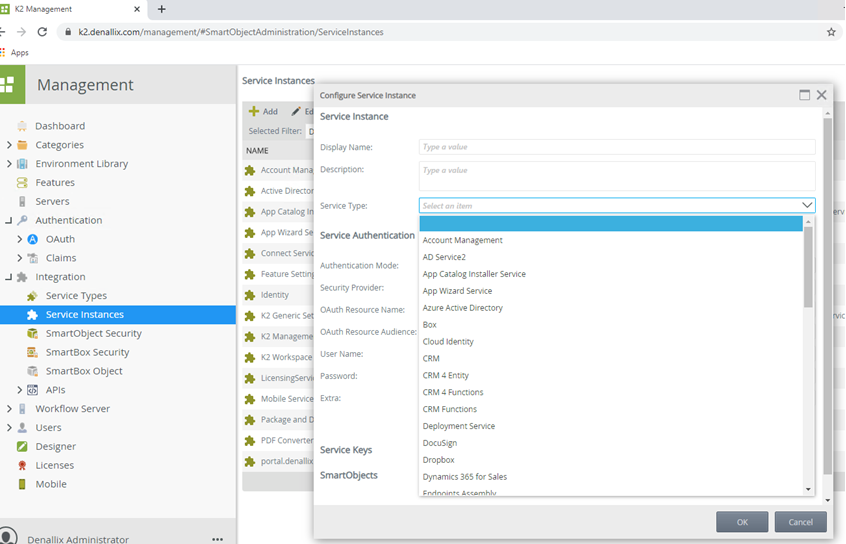This screenshot has width=846, height=544.
Task: Expand the Categories tree node
Action: 9,145
